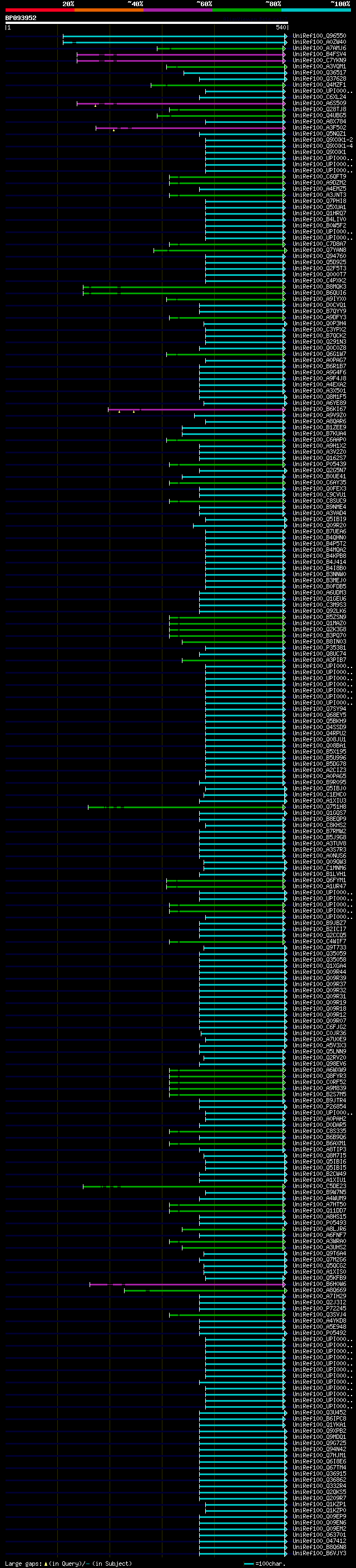Select the UniRef100_Q36517 label

(319, 72)
